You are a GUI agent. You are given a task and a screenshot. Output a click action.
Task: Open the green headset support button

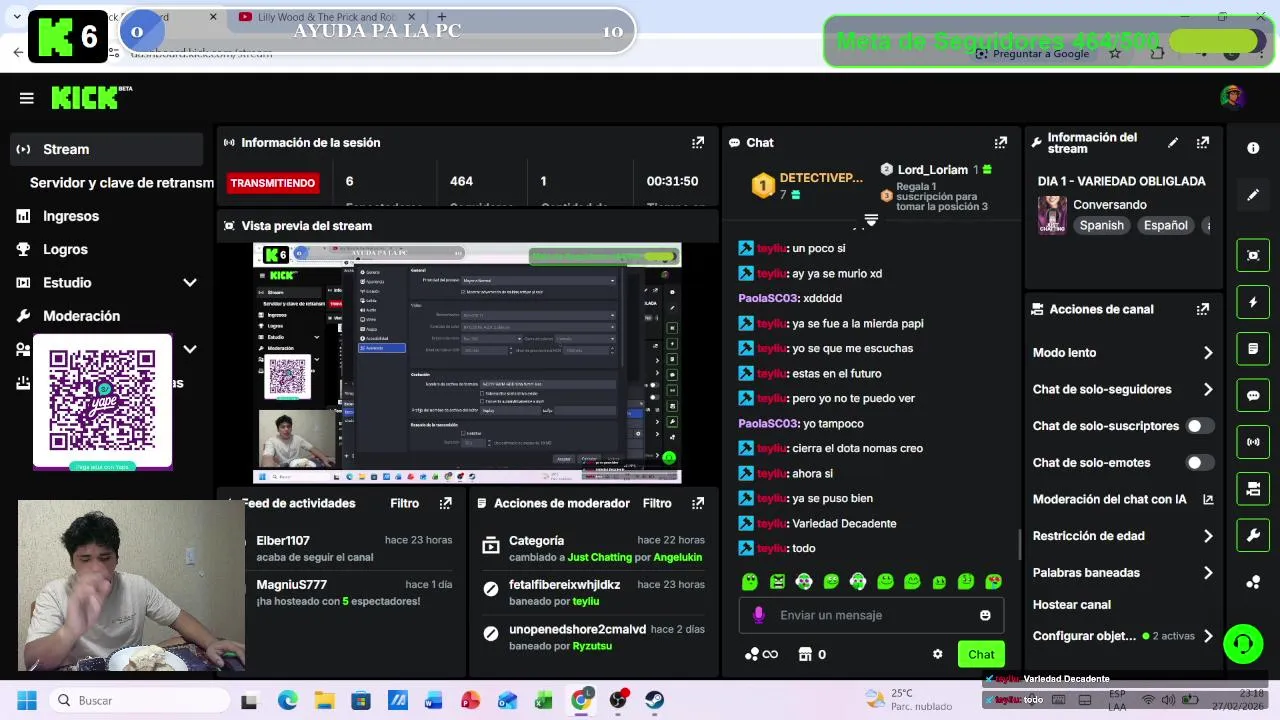tap(1243, 643)
